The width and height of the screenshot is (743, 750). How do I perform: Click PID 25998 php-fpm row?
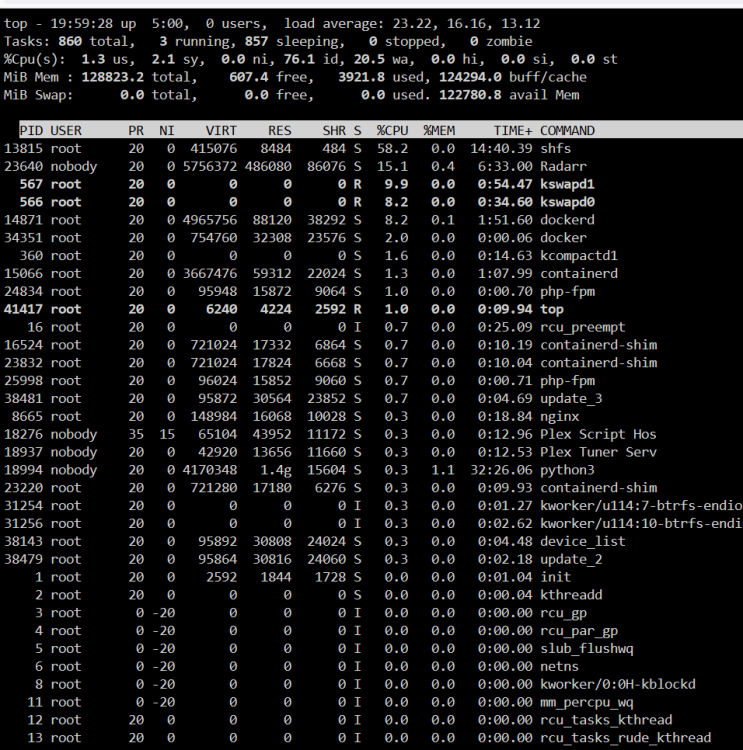point(23,381)
